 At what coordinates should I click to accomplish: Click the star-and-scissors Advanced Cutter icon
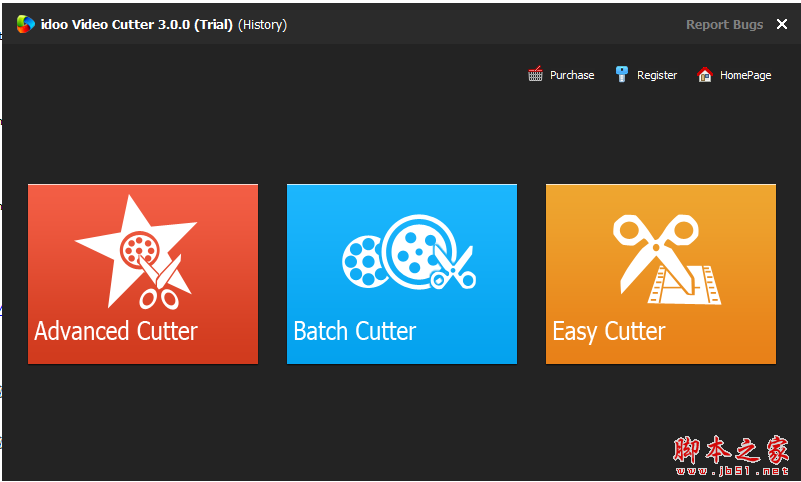coord(137,252)
